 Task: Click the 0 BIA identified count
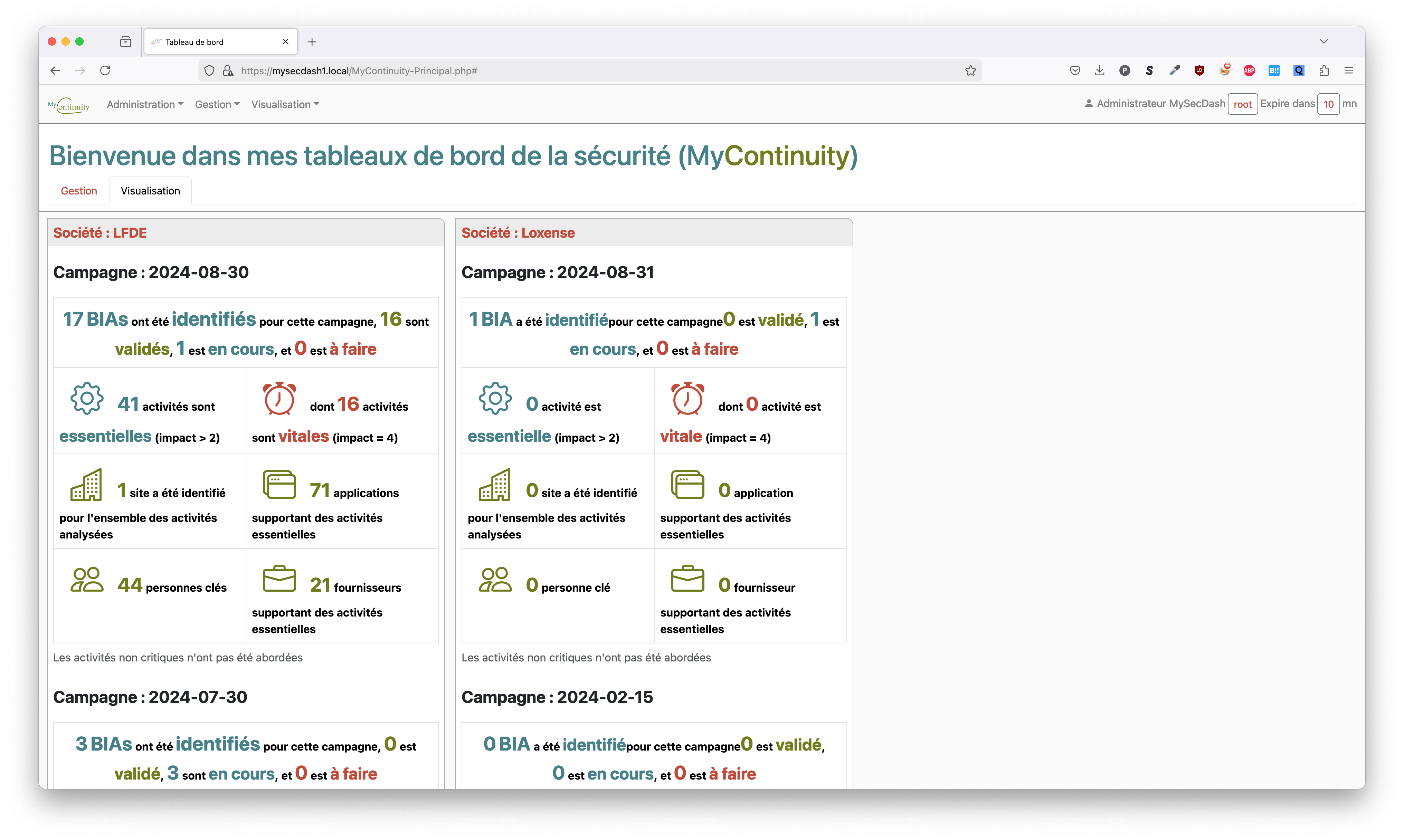(507, 744)
